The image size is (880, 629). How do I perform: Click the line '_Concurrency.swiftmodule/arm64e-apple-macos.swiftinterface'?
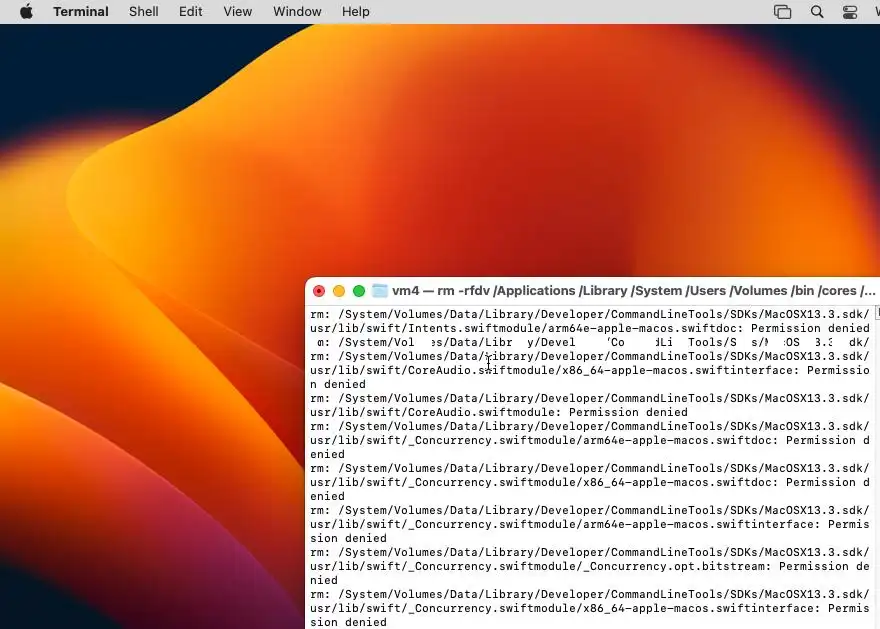tap(589, 525)
